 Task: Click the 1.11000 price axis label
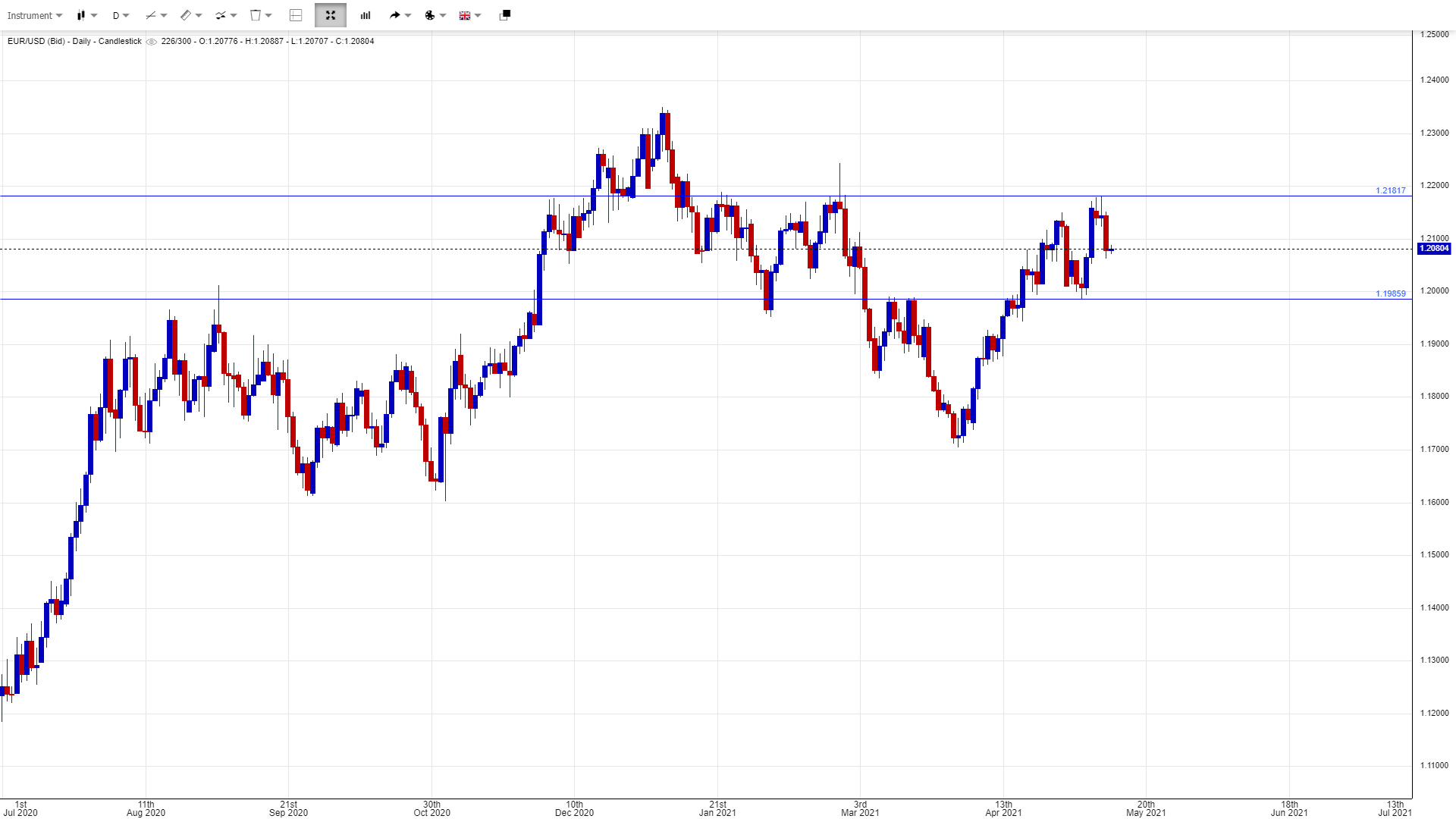[1434, 766]
